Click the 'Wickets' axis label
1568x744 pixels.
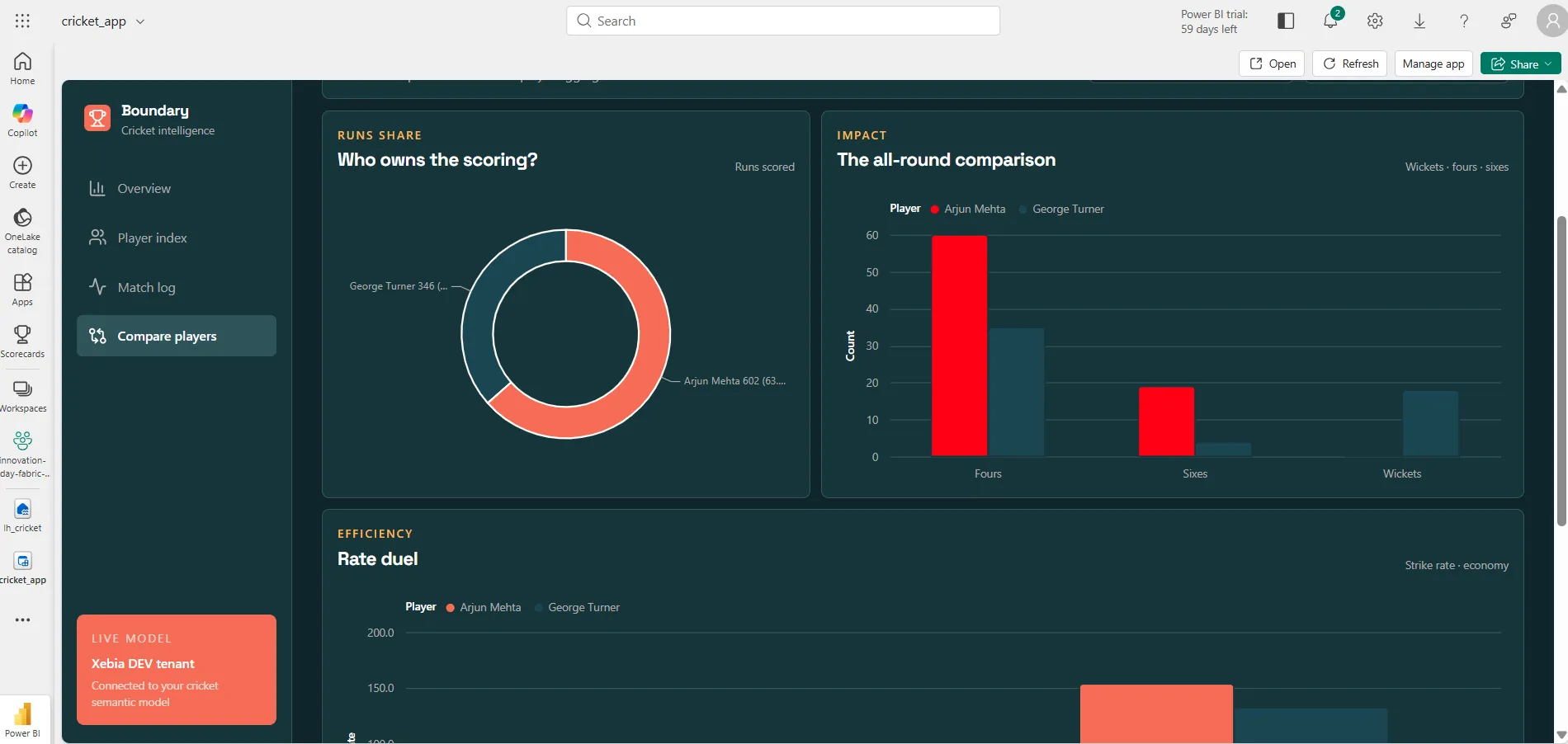point(1402,473)
